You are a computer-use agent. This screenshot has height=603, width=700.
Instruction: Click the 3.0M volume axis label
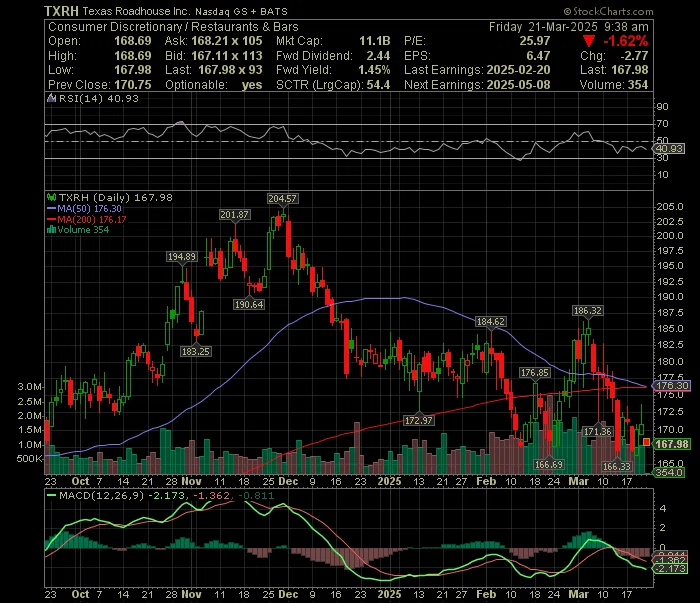[x=30, y=387]
